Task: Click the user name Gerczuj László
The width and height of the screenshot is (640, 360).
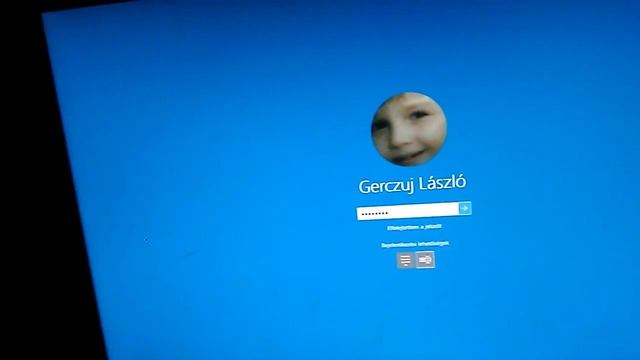Action: click(x=412, y=184)
